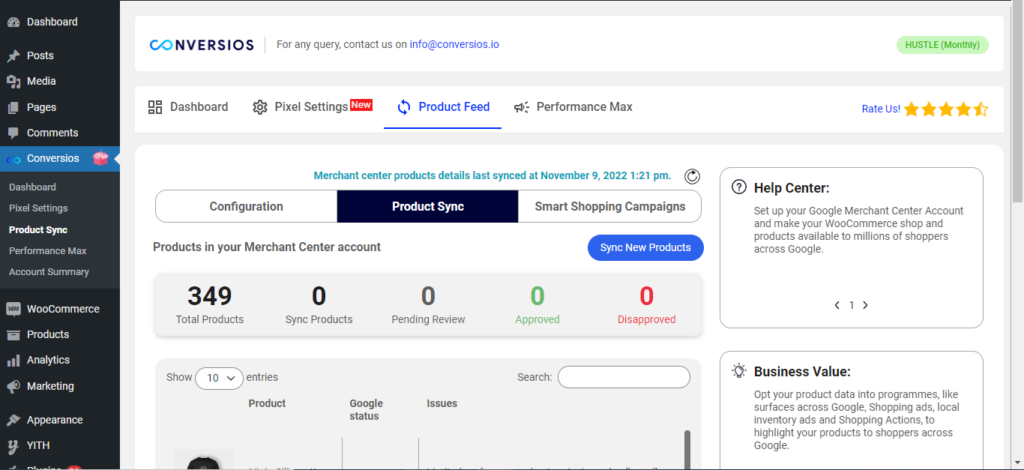Click the red New badge on Pixel Settings
The height and width of the screenshot is (470, 1024).
[361, 104]
